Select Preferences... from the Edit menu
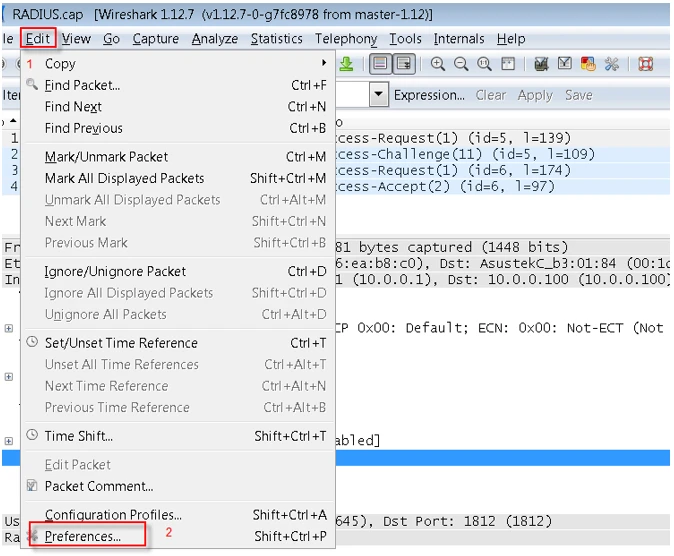This screenshot has width=674, height=556. click(83, 536)
